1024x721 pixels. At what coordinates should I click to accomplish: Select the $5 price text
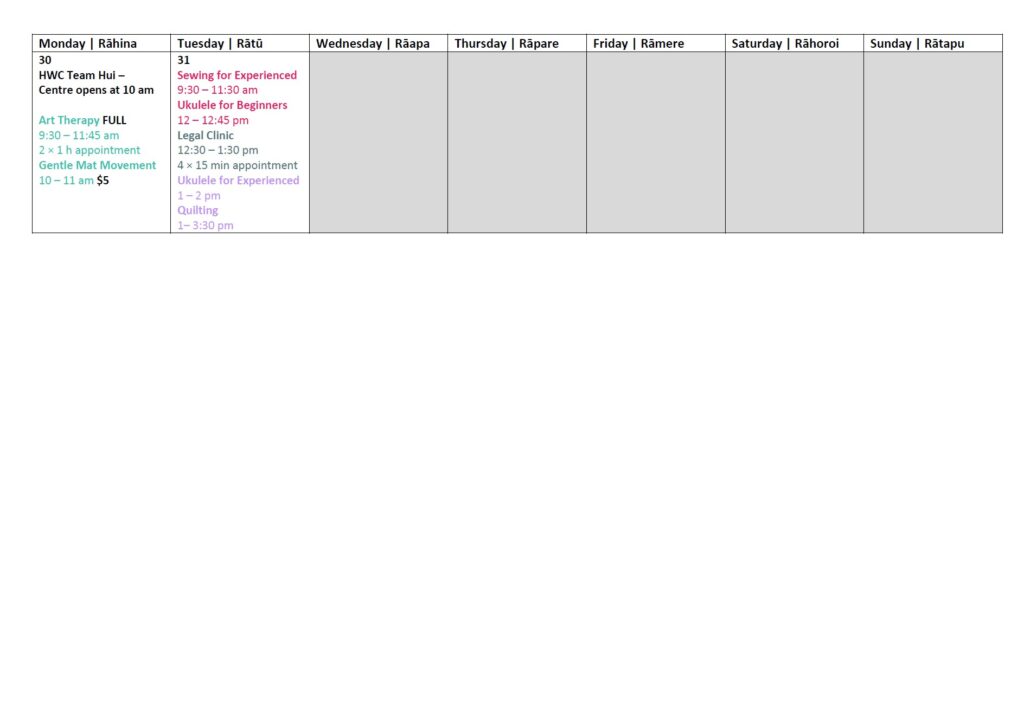pyautogui.click(x=103, y=181)
